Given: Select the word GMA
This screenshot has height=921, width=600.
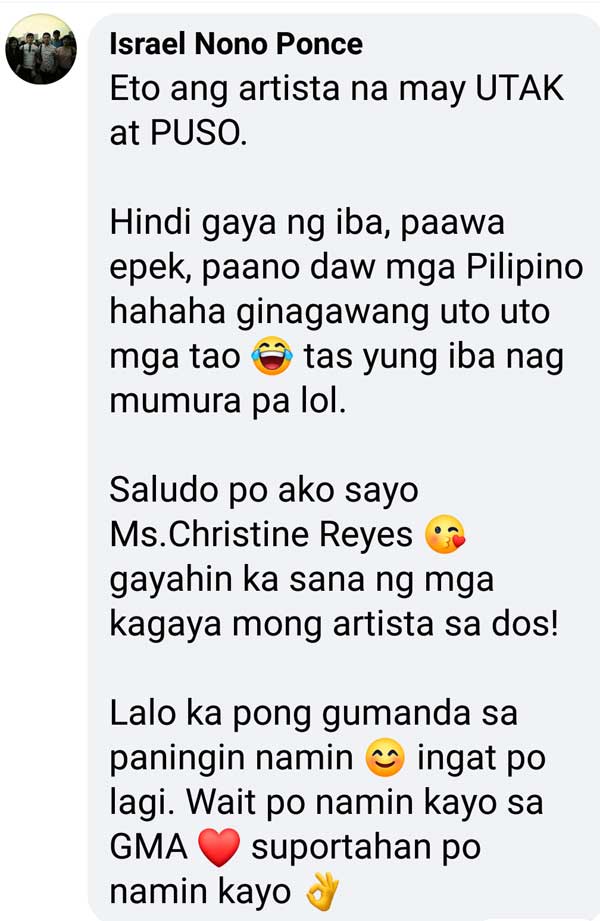Looking at the screenshot, I should point(149,847).
